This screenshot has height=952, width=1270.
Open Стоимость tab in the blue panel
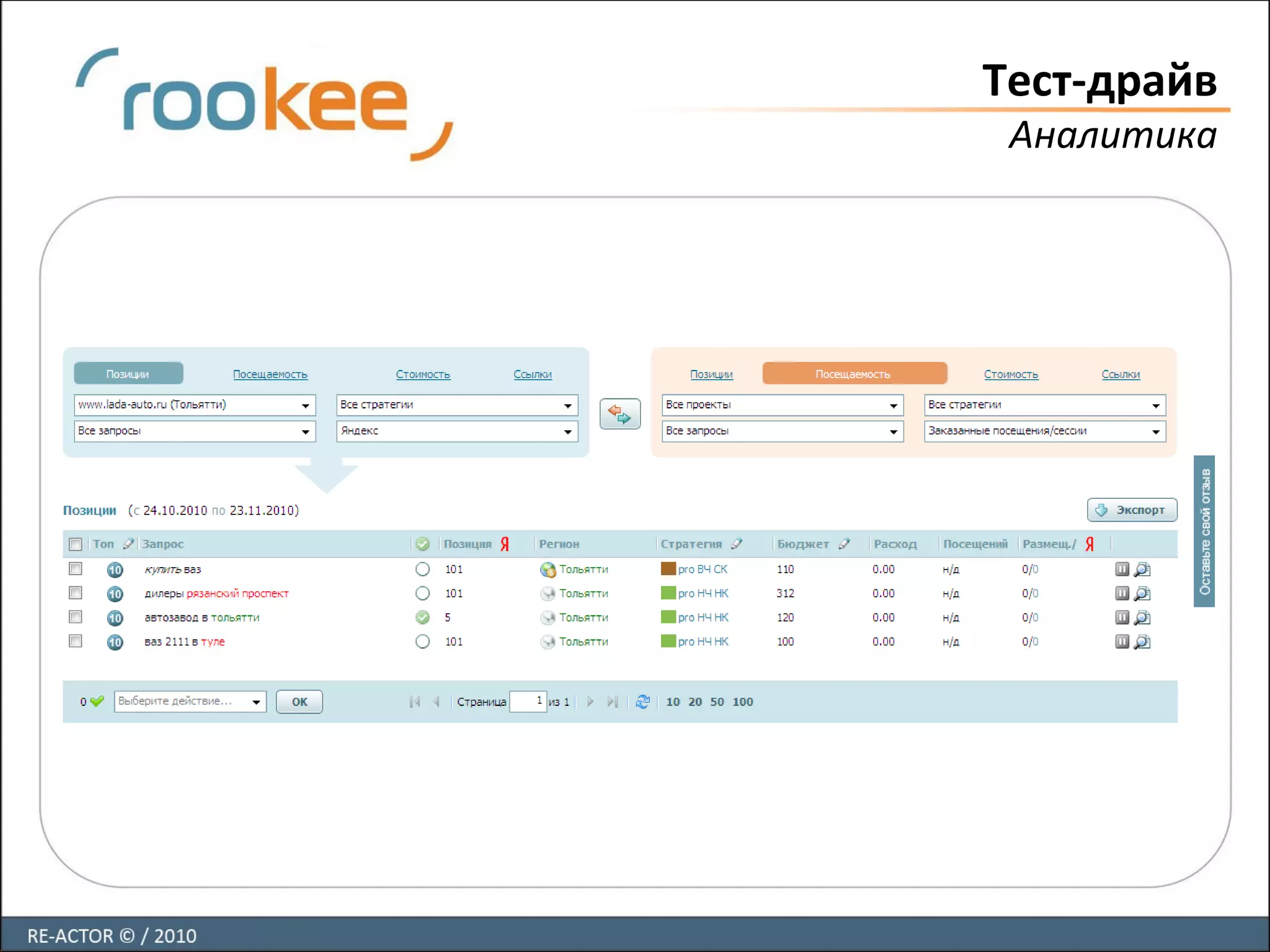click(423, 374)
